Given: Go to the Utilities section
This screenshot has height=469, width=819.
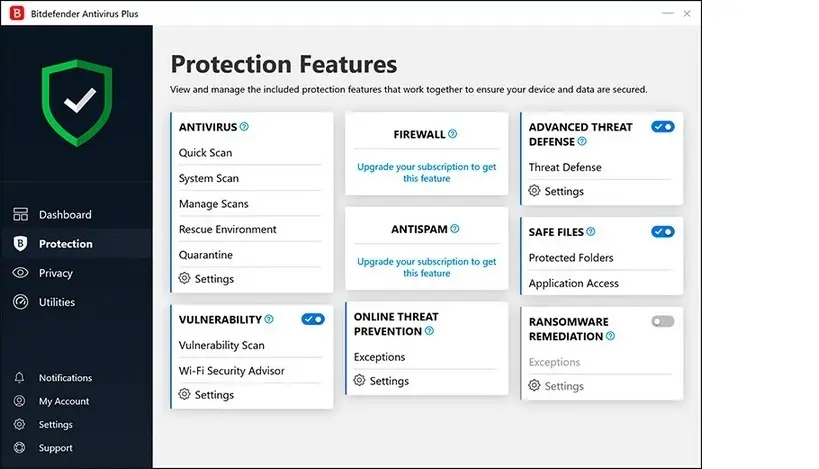Looking at the screenshot, I should [56, 302].
